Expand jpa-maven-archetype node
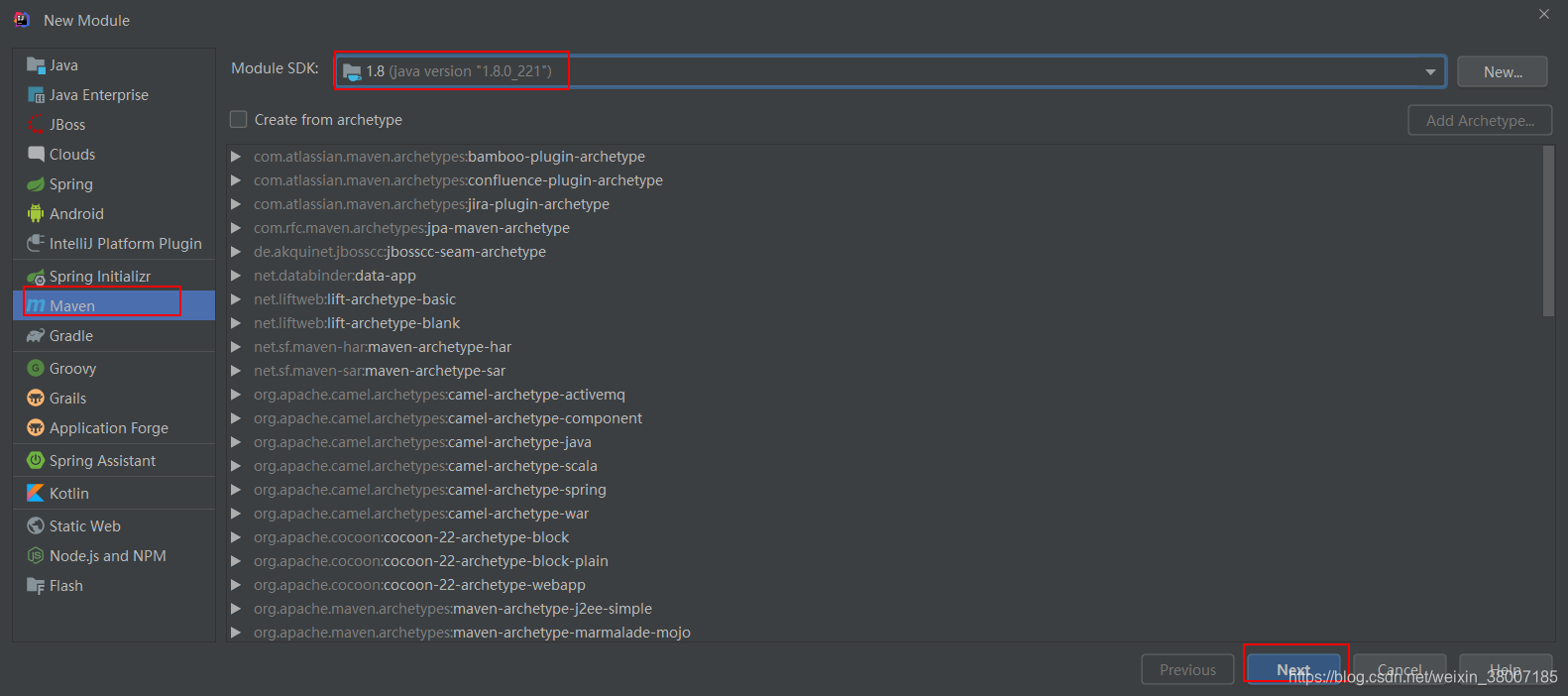Viewport: 1568px width, 696px height. (x=236, y=228)
